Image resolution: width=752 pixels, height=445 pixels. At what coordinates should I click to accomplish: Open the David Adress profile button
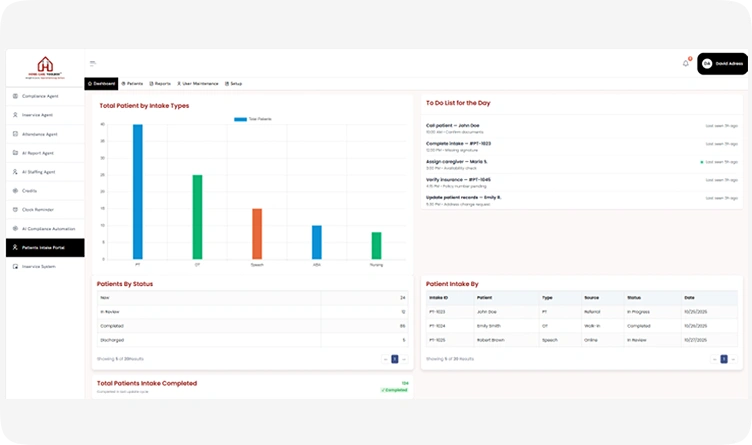(722, 63)
